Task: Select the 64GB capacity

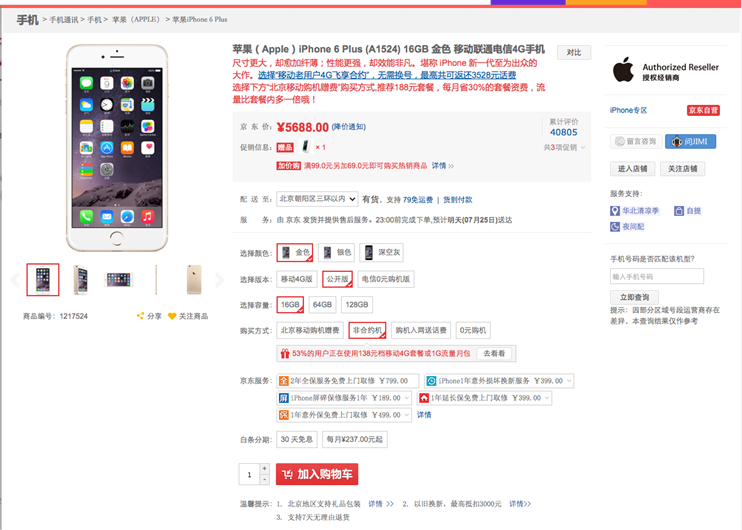Action: (x=322, y=305)
